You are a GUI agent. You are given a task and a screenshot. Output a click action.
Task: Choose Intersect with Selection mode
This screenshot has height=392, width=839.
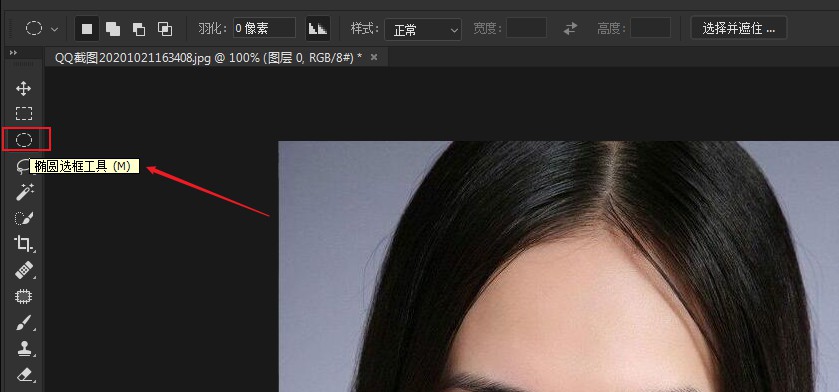[165, 29]
